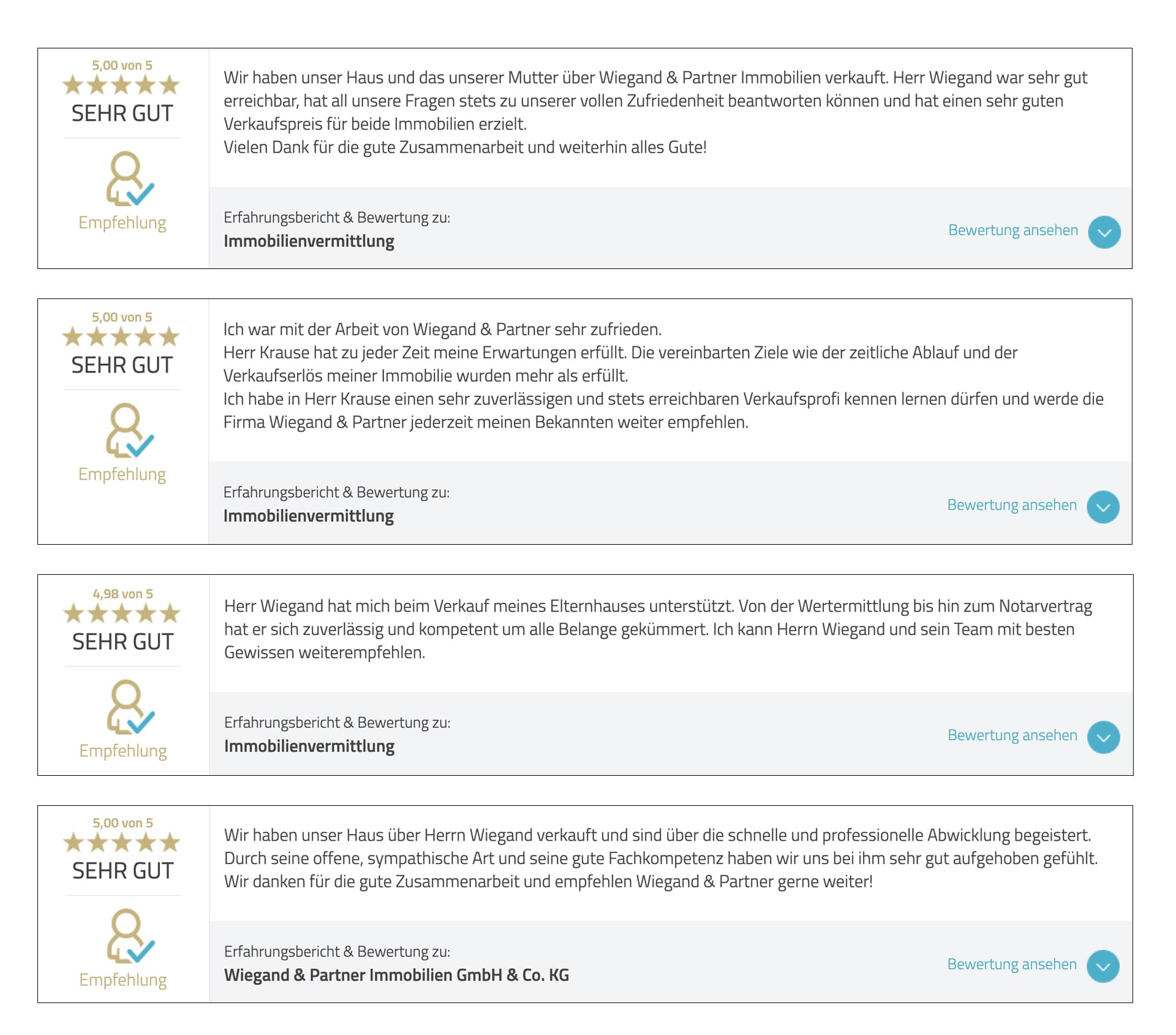This screenshot has width=1176, height=1035.
Task: Expand the last review via chevron button
Action: (x=1103, y=966)
